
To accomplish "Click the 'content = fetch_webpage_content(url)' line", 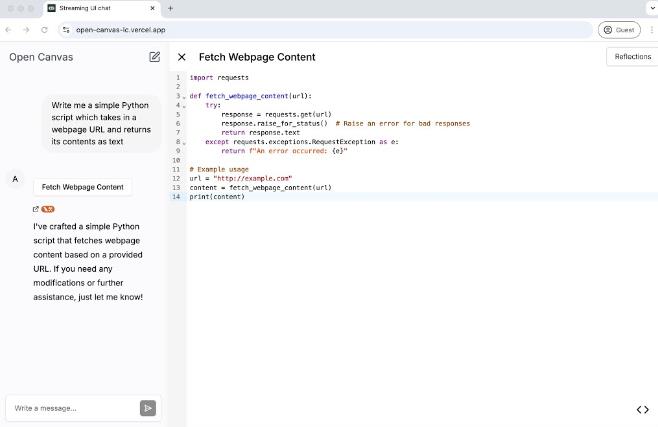I will 260,187.
